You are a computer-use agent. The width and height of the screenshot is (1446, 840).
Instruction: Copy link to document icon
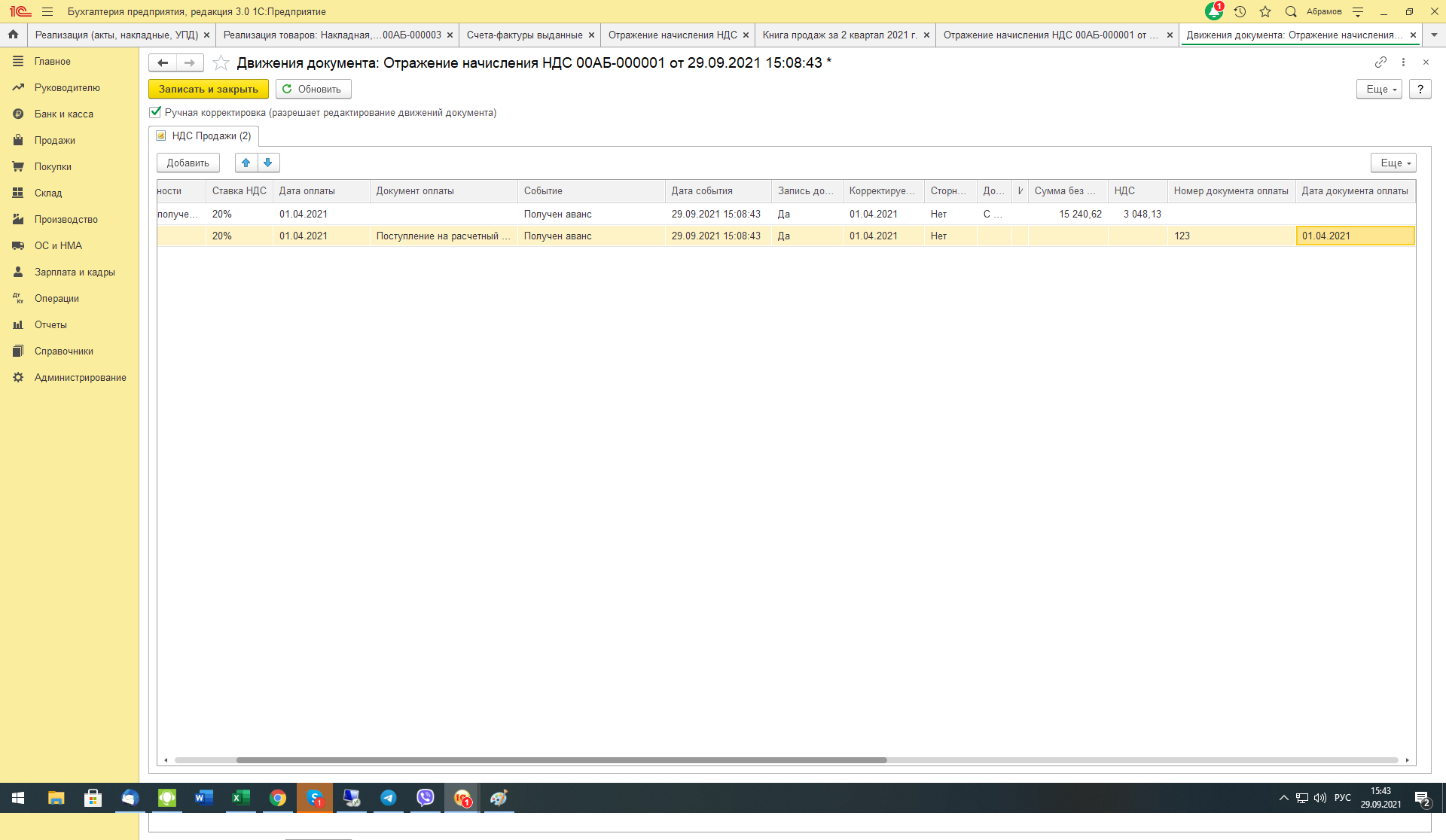point(1380,62)
